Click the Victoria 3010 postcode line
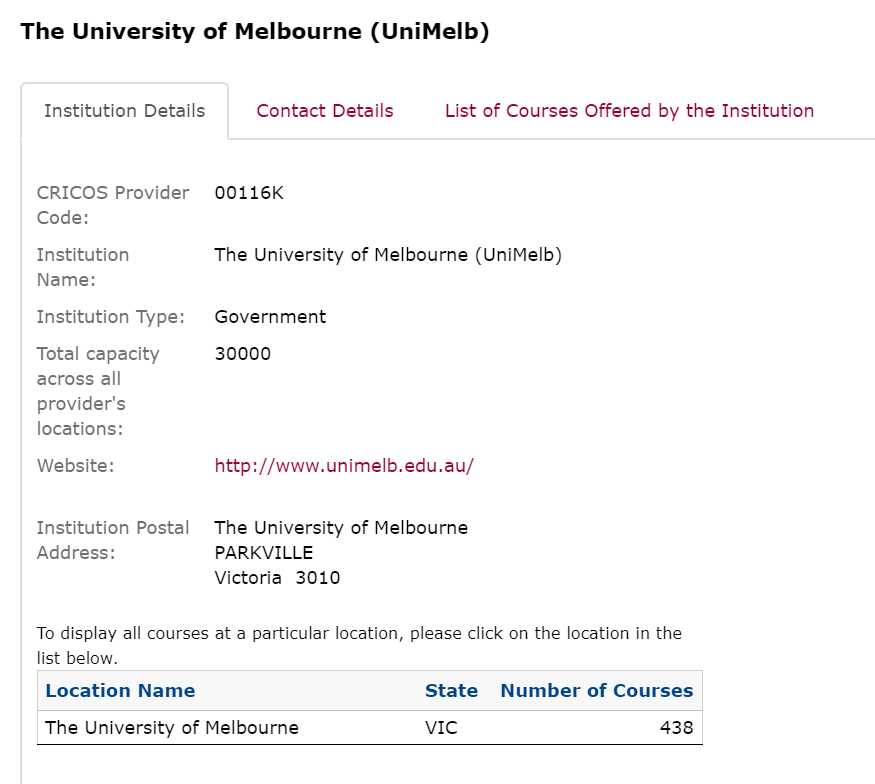875x784 pixels. click(277, 578)
